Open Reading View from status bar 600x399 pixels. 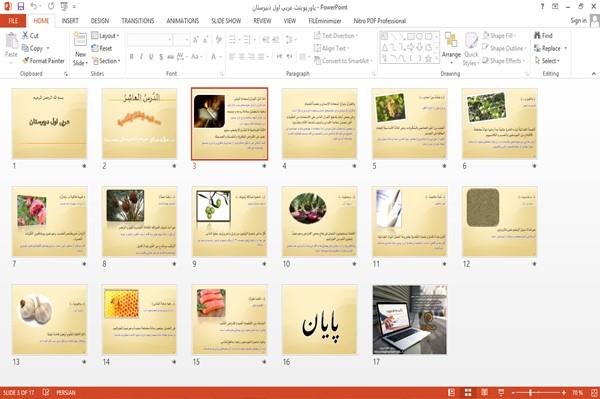(x=484, y=392)
